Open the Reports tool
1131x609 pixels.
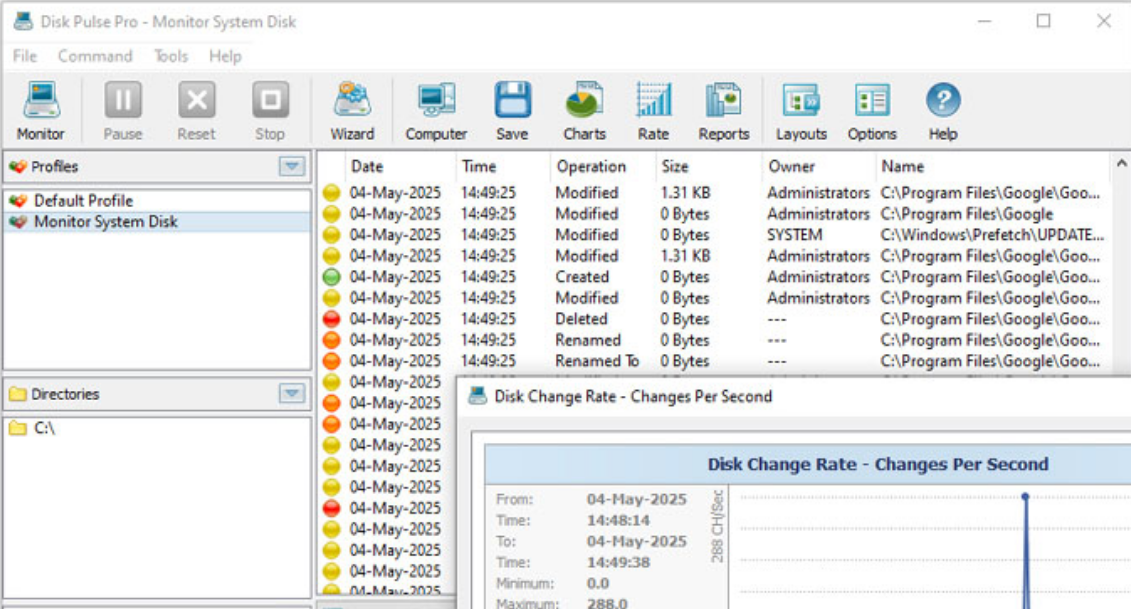(x=723, y=108)
